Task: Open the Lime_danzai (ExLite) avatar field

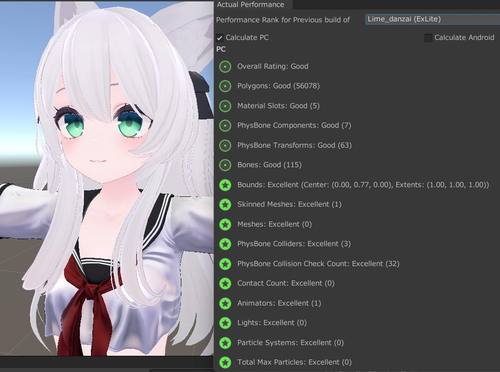Action: 433,19
